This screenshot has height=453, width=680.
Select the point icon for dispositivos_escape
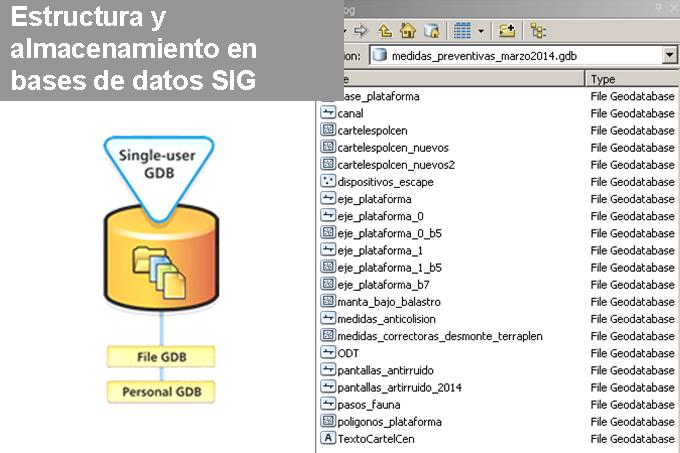[328, 181]
